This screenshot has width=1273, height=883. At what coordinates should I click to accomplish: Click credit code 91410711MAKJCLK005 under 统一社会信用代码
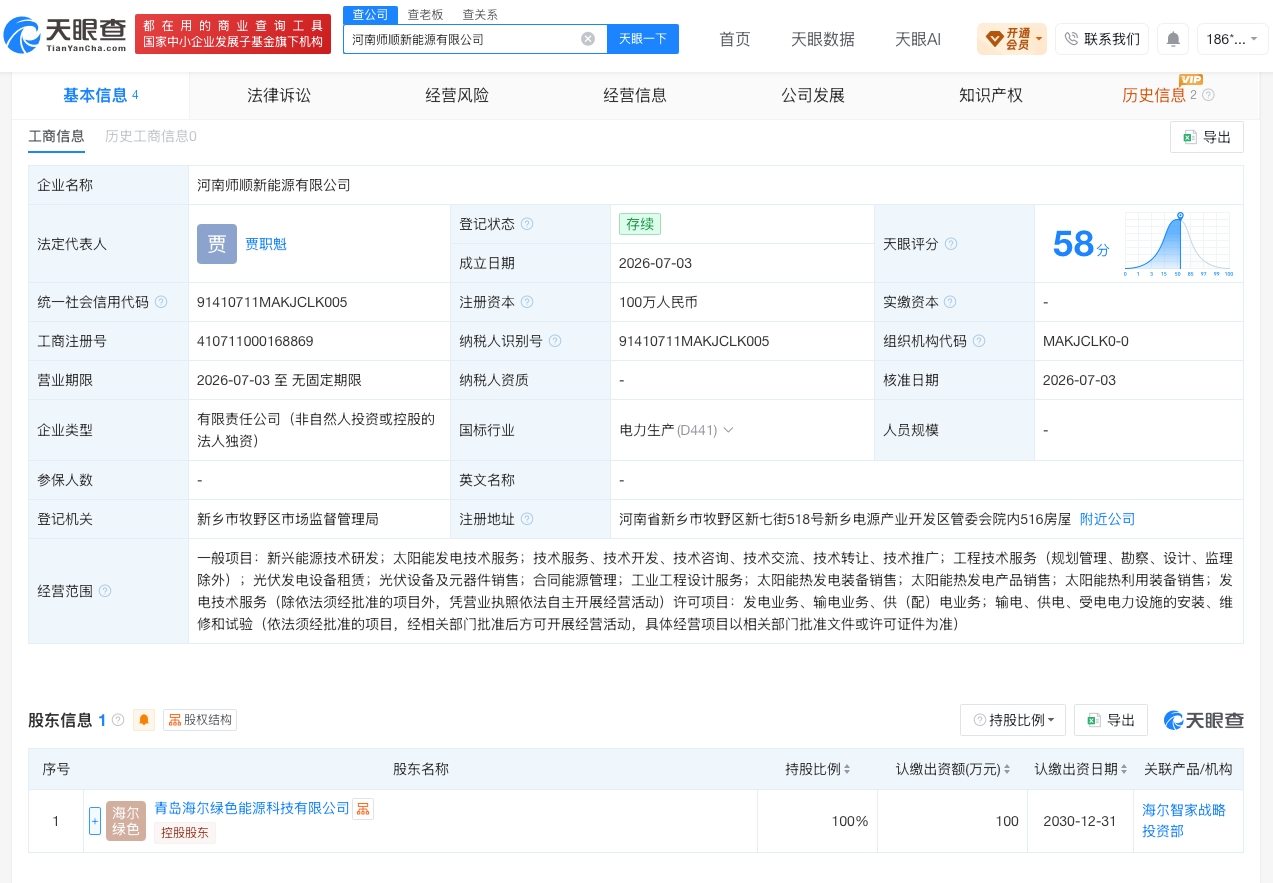(272, 302)
